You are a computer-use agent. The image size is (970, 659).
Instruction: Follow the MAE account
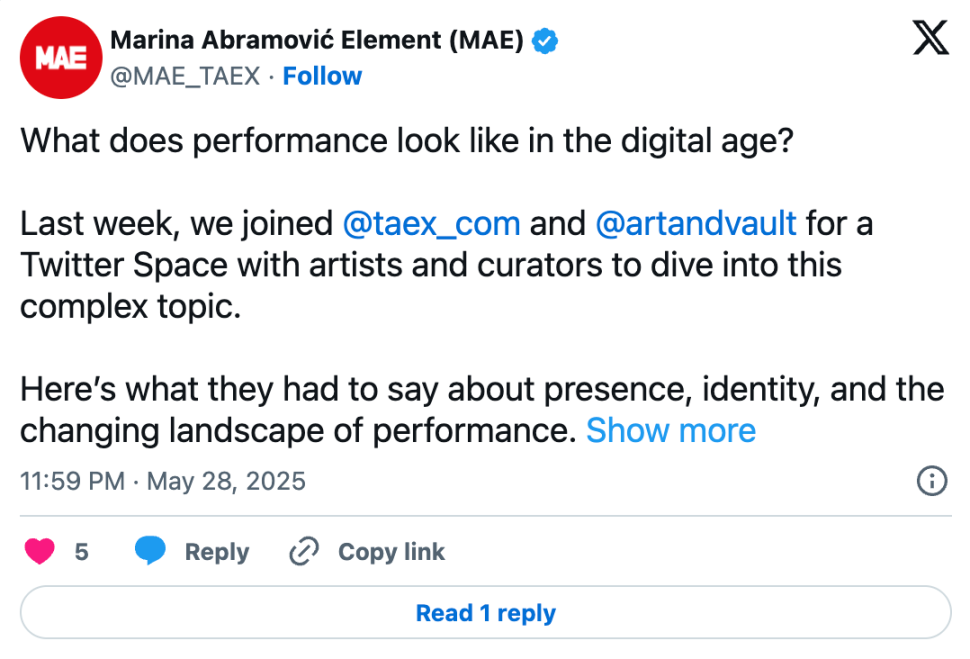[322, 76]
